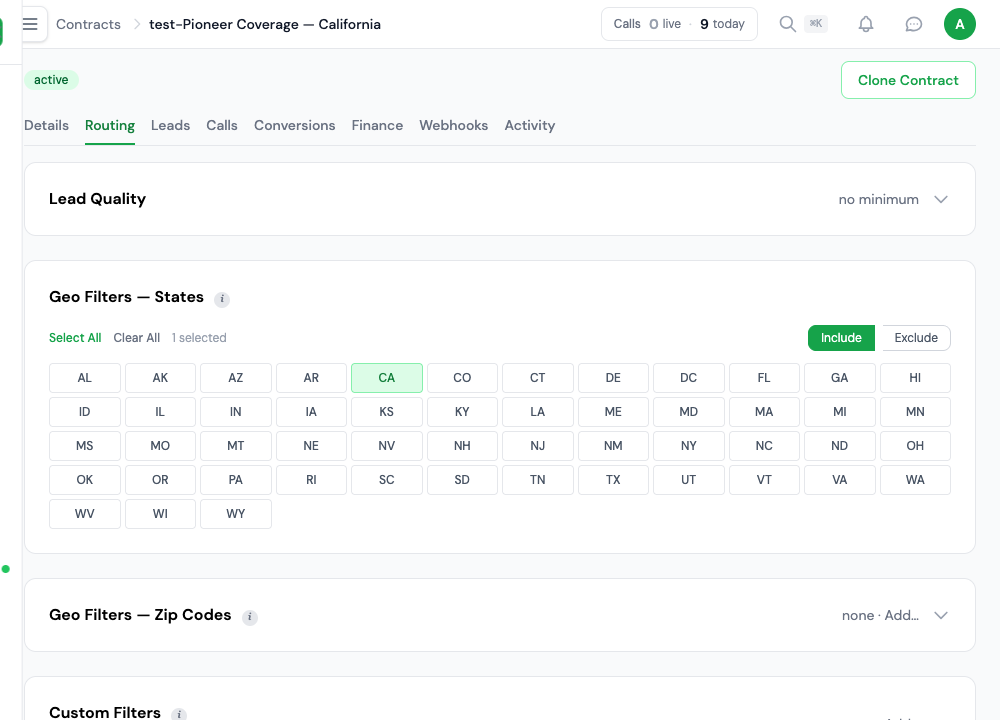Toggle the MS state chip
Viewport: 1000px width, 720px height.
[85, 446]
